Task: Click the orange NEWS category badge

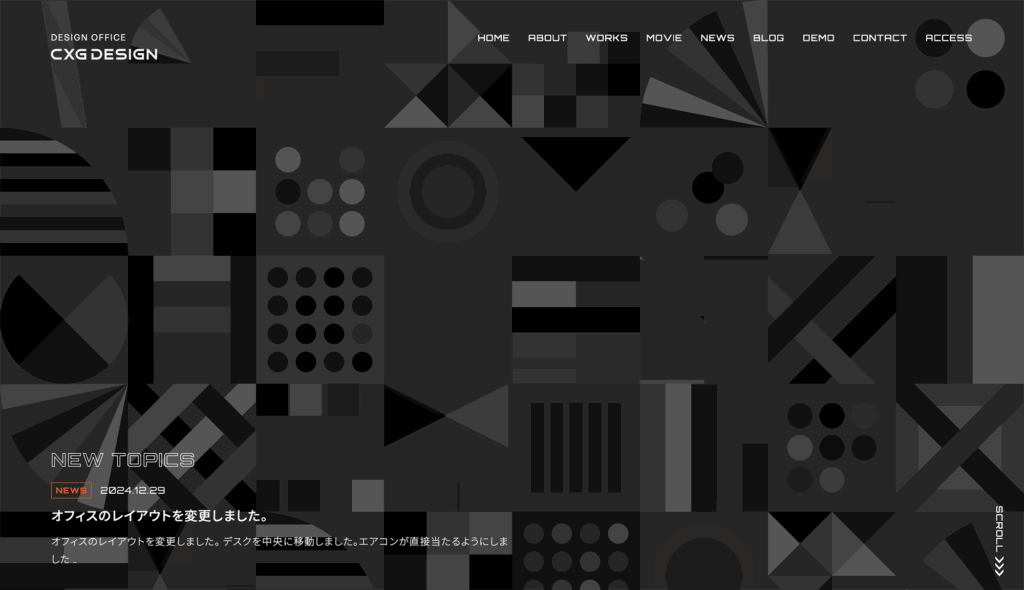Action: [x=71, y=490]
